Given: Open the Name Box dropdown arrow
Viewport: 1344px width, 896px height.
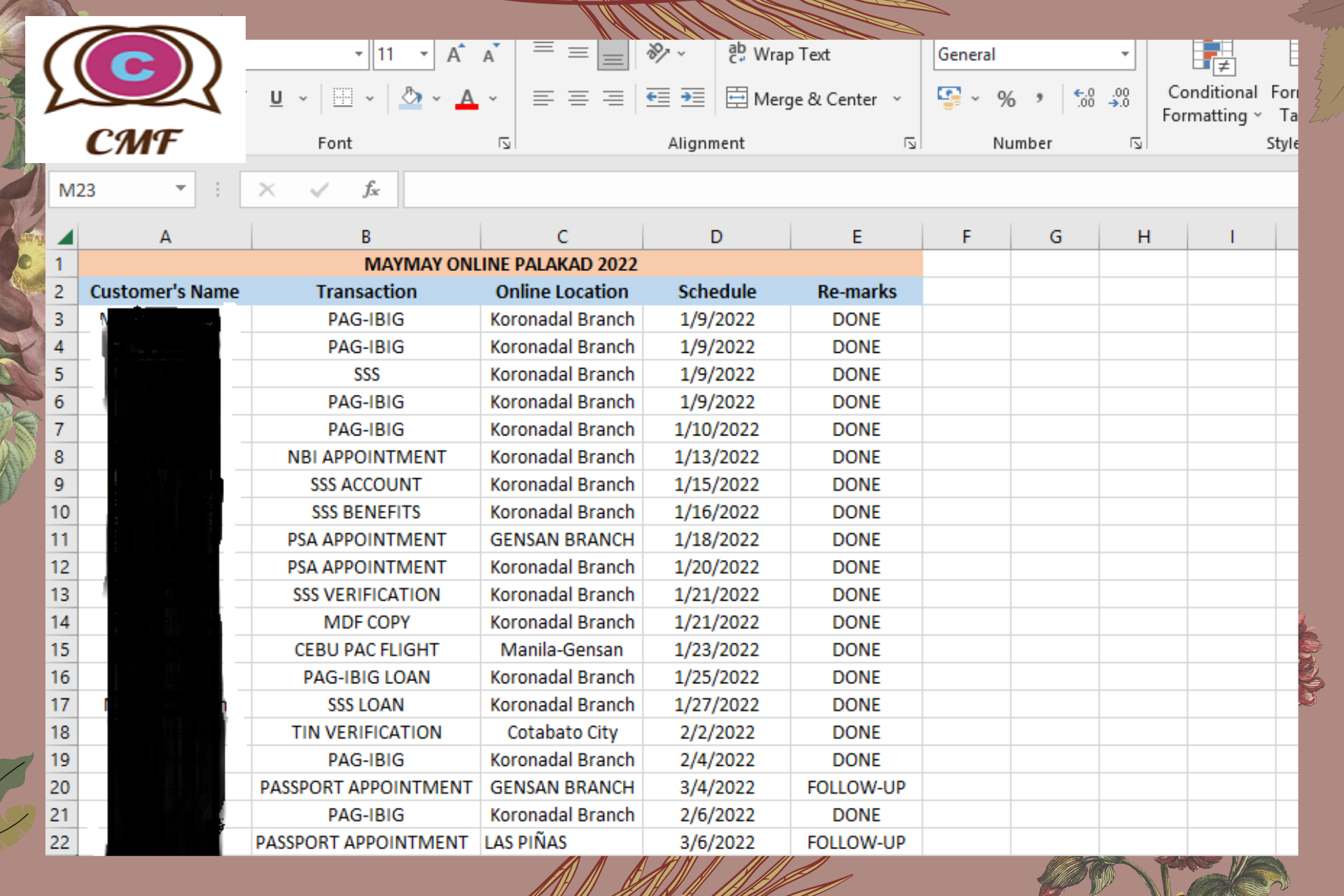Looking at the screenshot, I should [x=181, y=189].
